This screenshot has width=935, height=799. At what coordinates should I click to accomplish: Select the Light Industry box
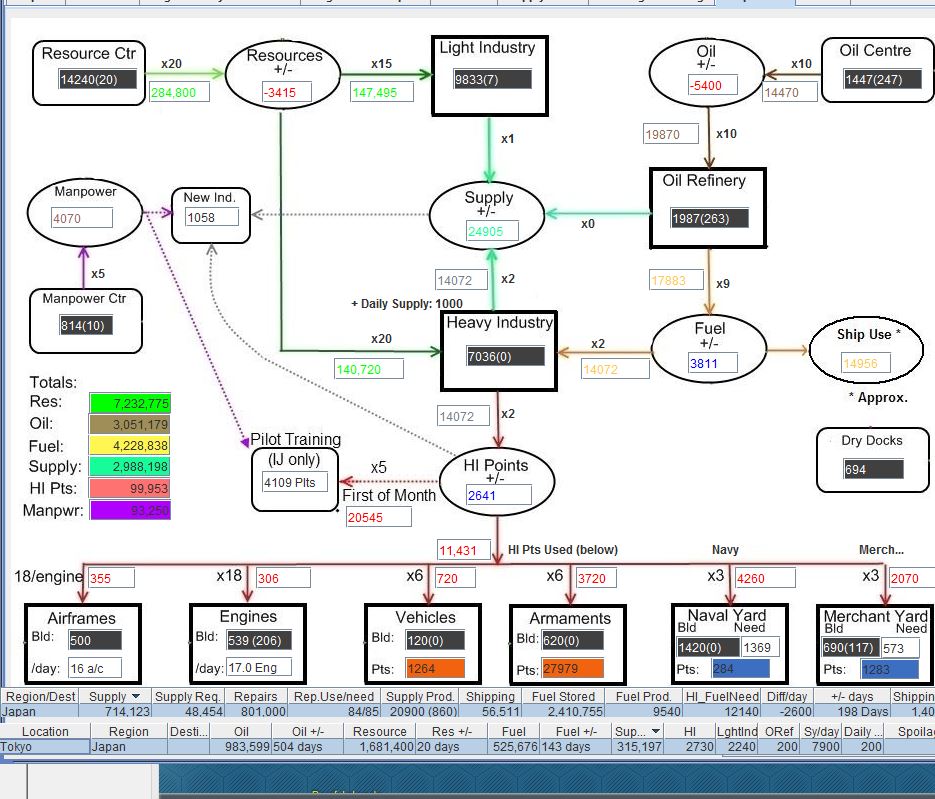click(490, 76)
